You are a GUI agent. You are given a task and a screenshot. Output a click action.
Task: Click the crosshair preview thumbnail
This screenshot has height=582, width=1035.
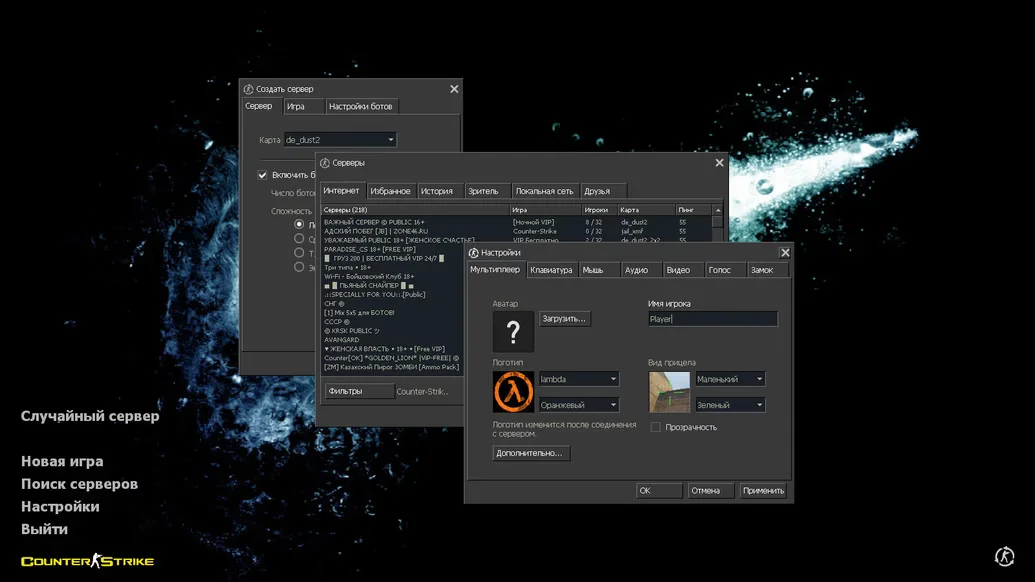click(x=669, y=392)
